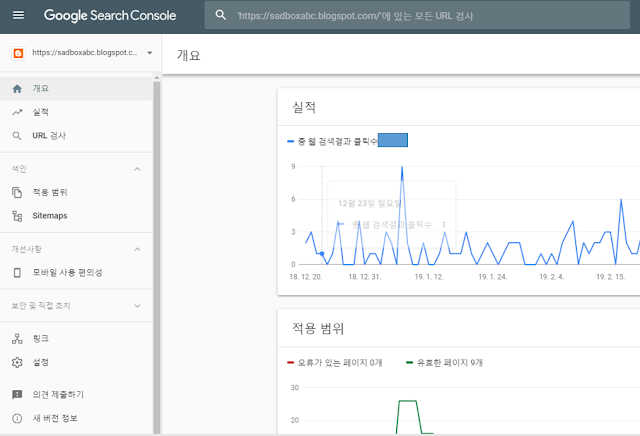This screenshot has height=436, width=640.
Task: Click the search magnifier icon
Action: [x=220, y=16]
